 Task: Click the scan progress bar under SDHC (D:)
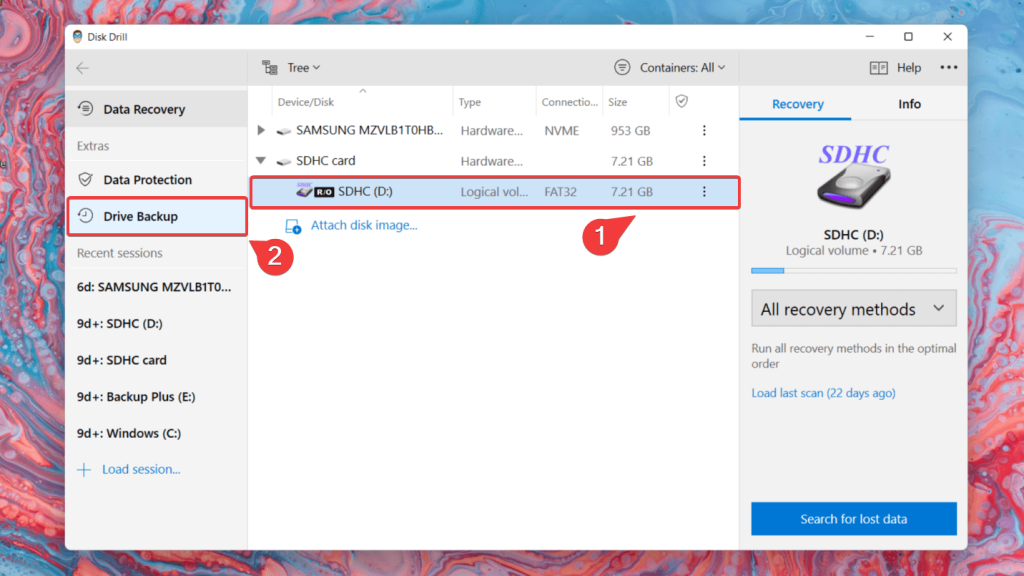[x=853, y=270]
